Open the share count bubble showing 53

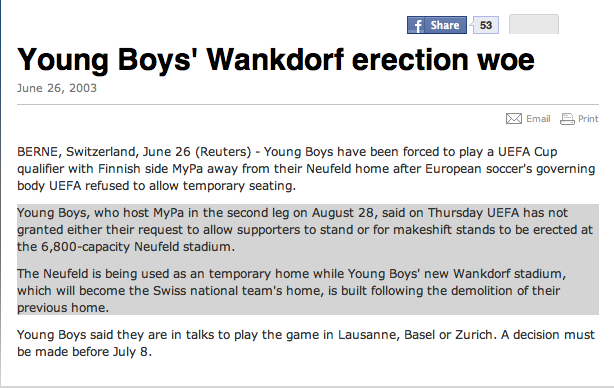pyautogui.click(x=486, y=25)
